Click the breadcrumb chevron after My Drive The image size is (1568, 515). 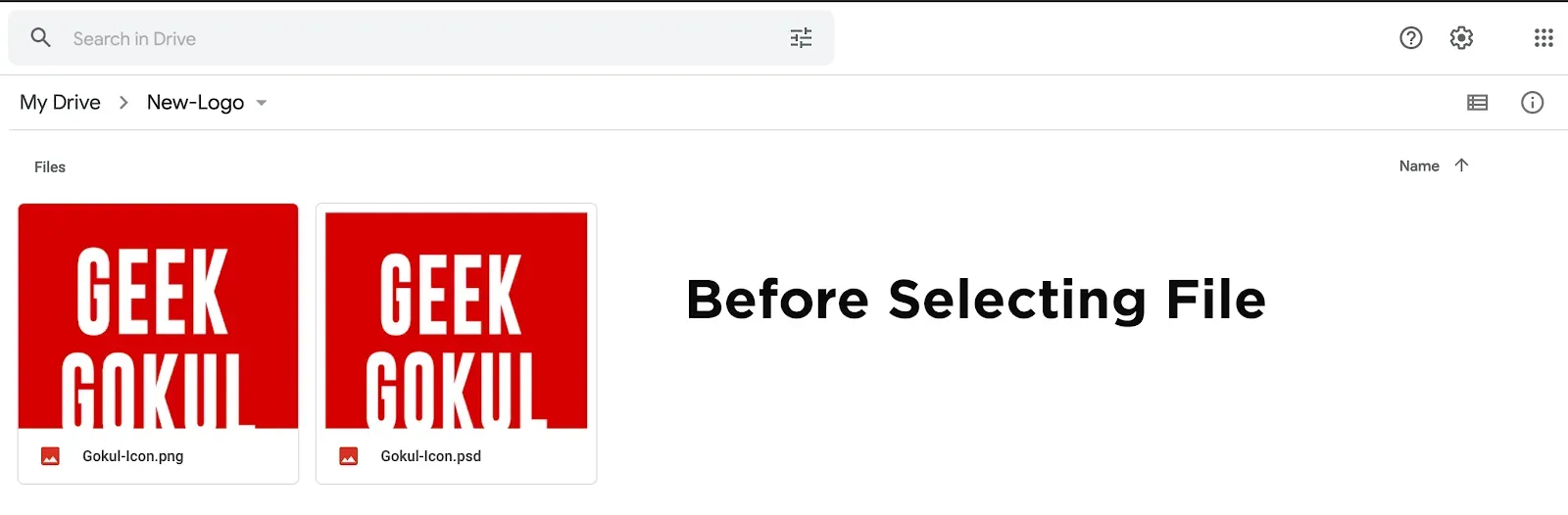123,103
